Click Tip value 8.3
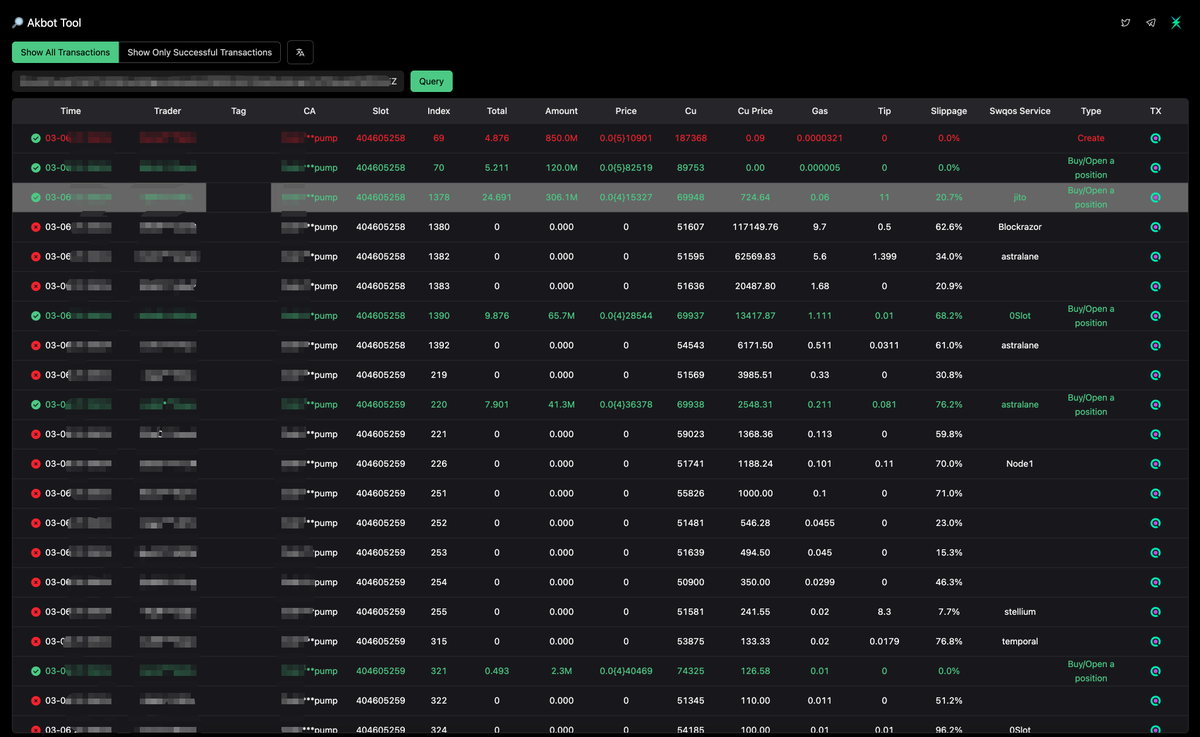 tap(884, 612)
